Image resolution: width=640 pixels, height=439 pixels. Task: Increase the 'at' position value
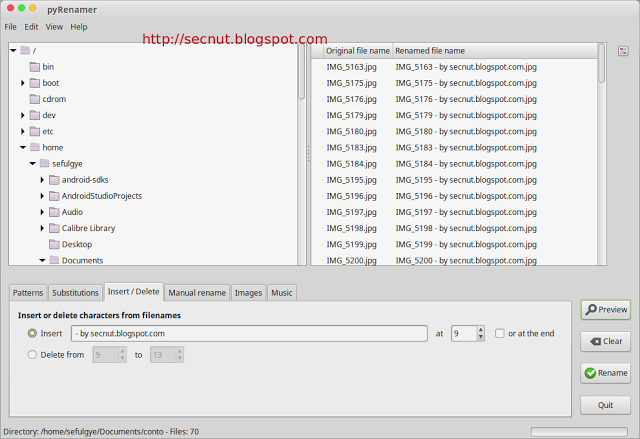[x=481, y=330]
